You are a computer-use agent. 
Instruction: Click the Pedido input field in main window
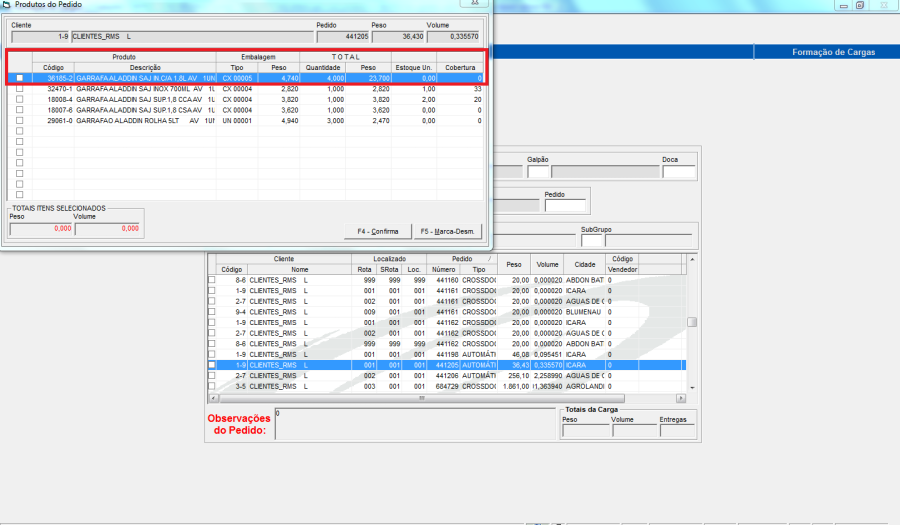(565, 205)
